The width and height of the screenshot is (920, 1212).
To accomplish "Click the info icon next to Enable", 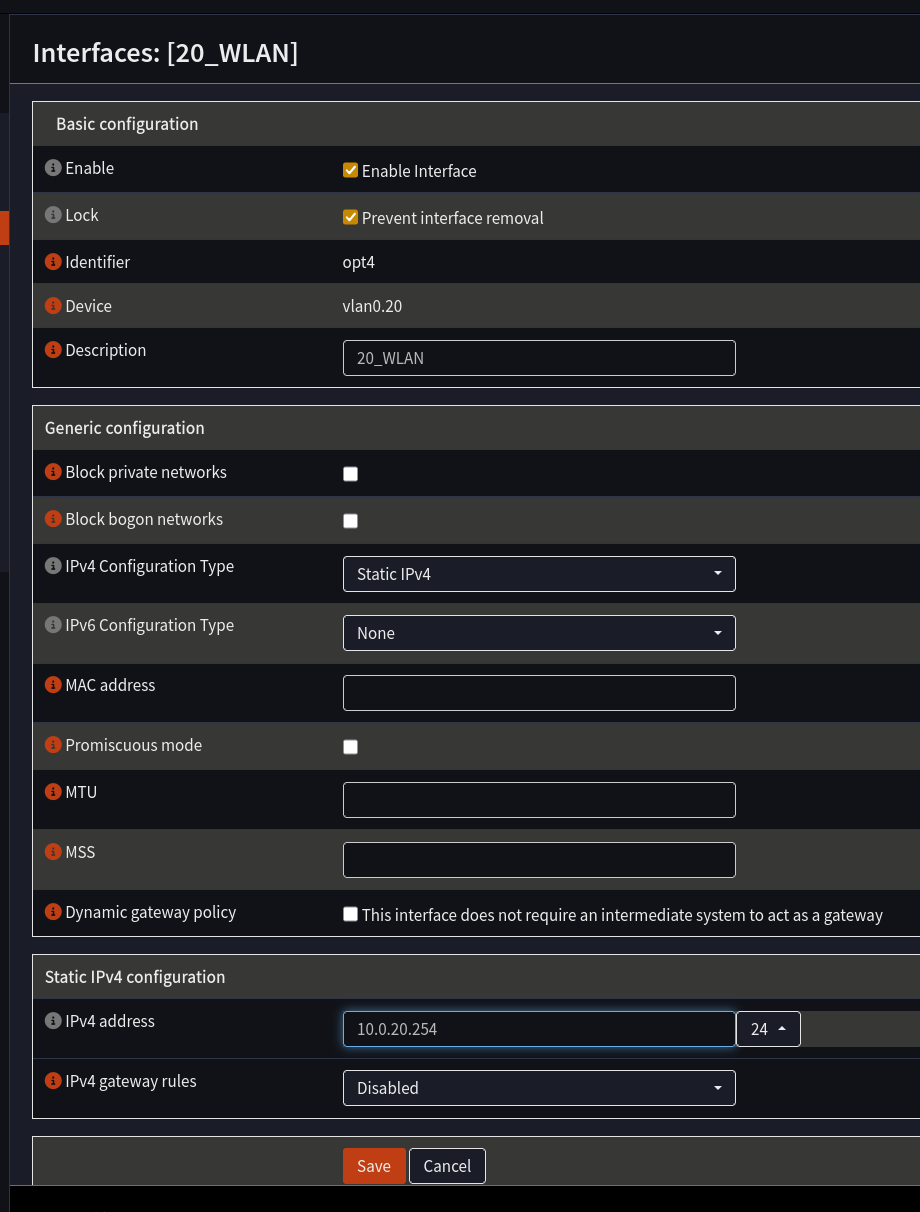I will [x=52, y=167].
